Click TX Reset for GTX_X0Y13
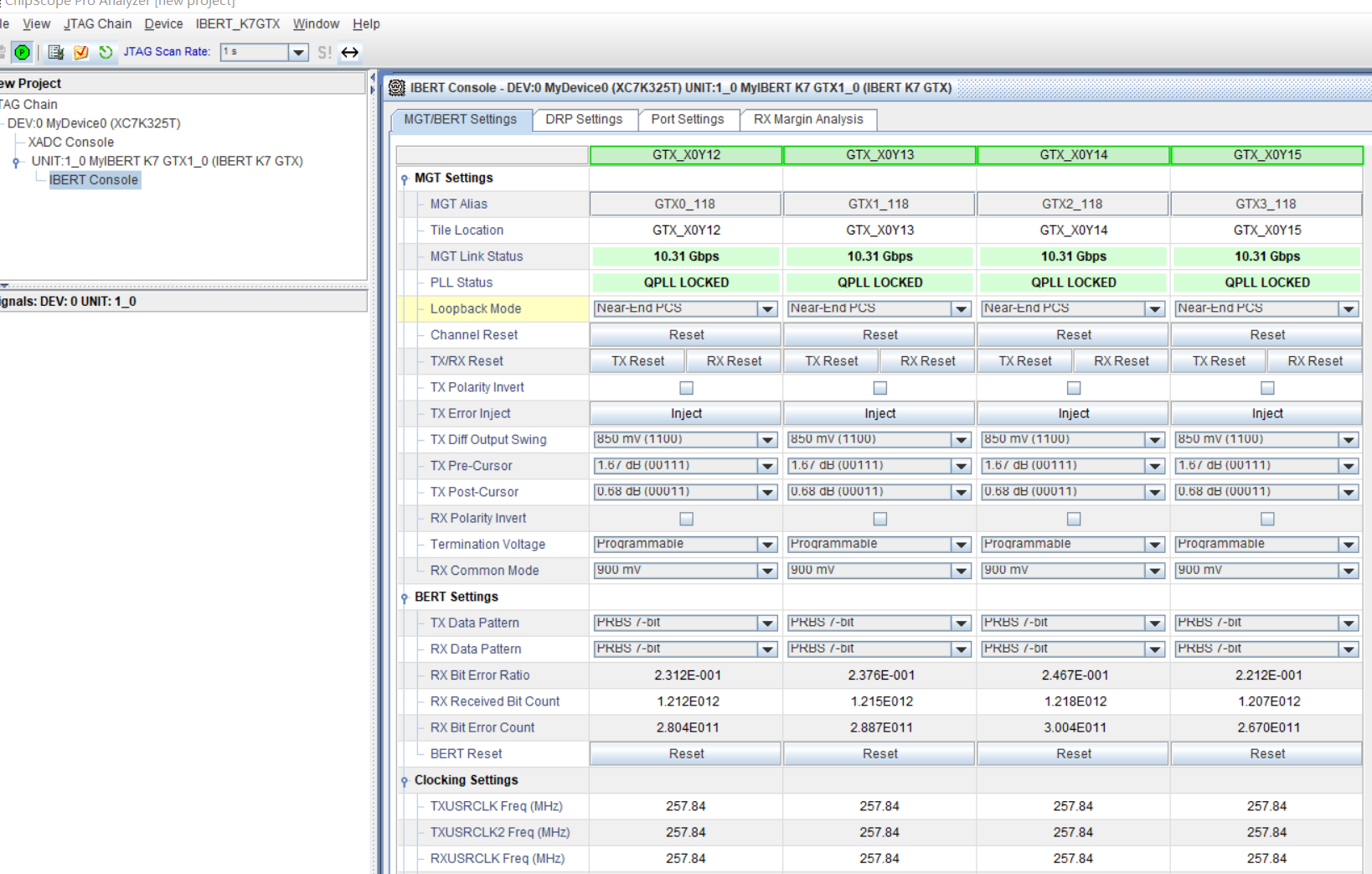 point(832,361)
